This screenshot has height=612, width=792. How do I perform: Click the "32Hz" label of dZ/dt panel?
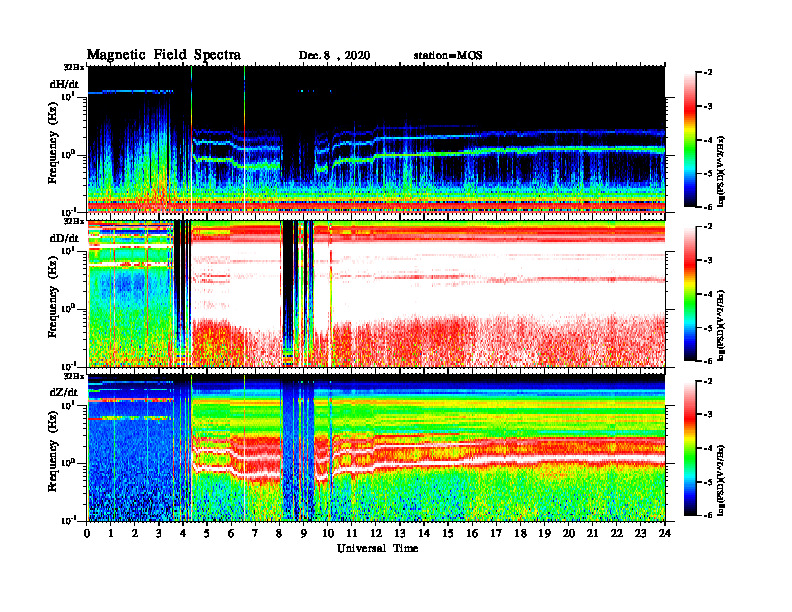(74, 376)
